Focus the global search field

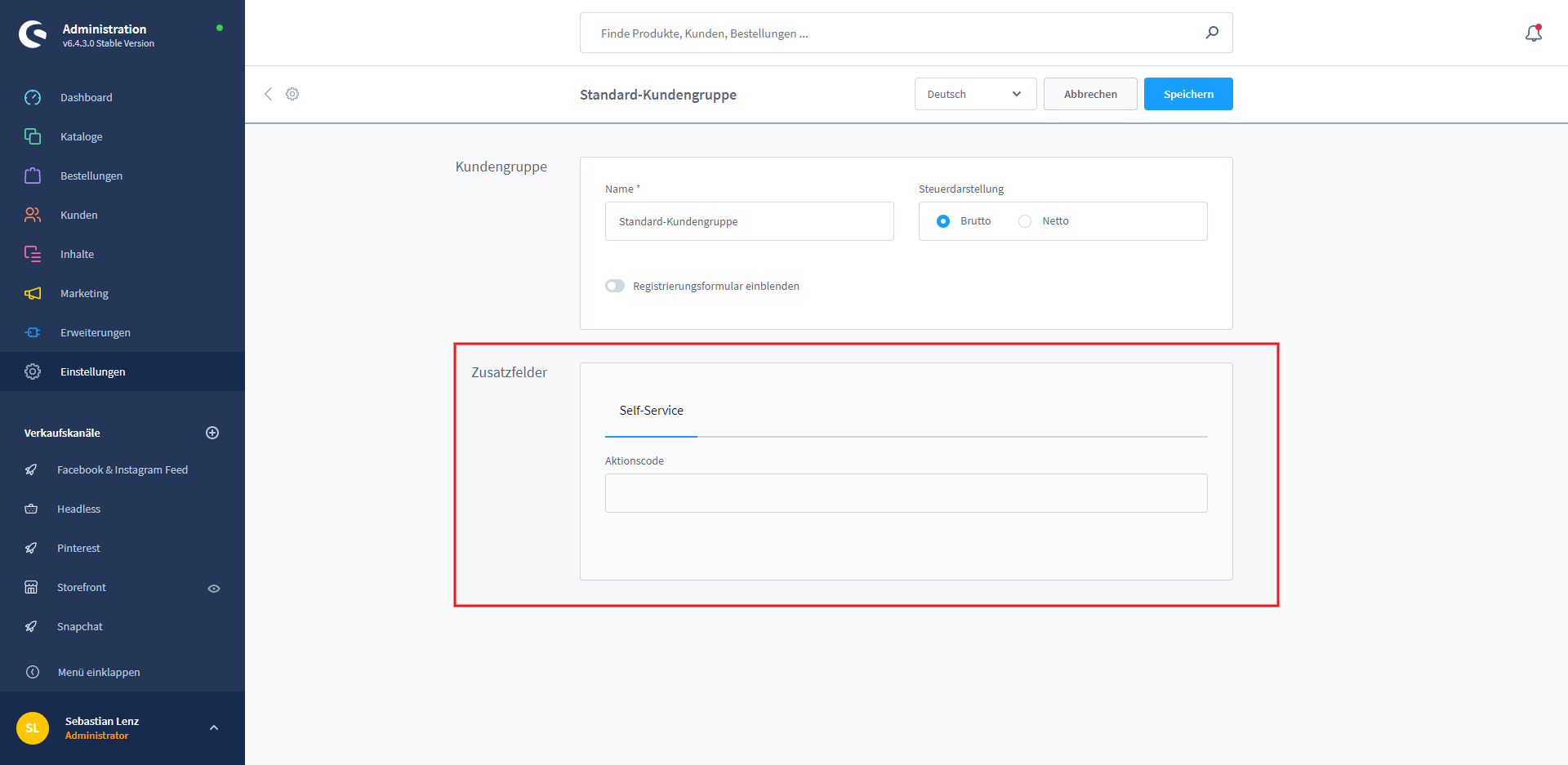tap(906, 33)
